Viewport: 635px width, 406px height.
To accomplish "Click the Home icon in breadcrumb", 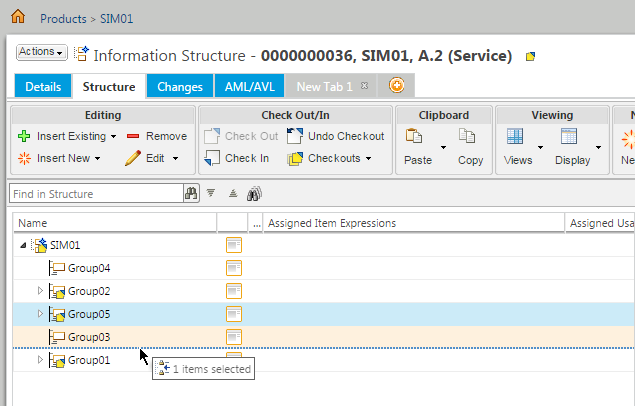I will (18, 17).
